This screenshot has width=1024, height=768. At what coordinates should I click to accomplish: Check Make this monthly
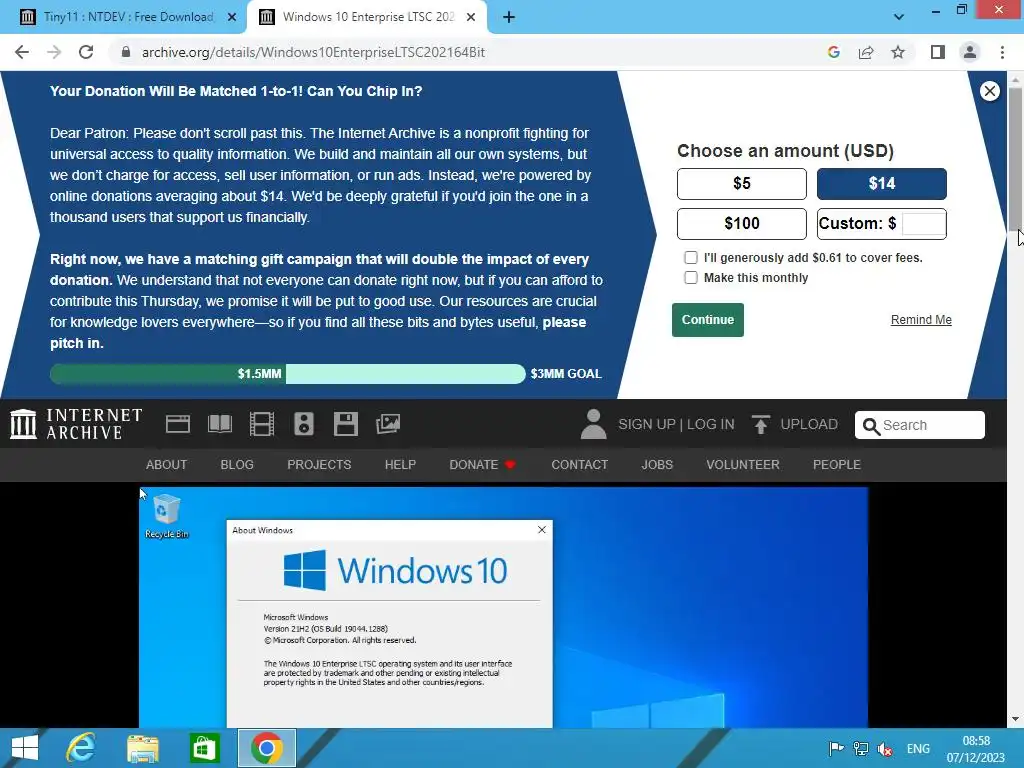(x=691, y=278)
